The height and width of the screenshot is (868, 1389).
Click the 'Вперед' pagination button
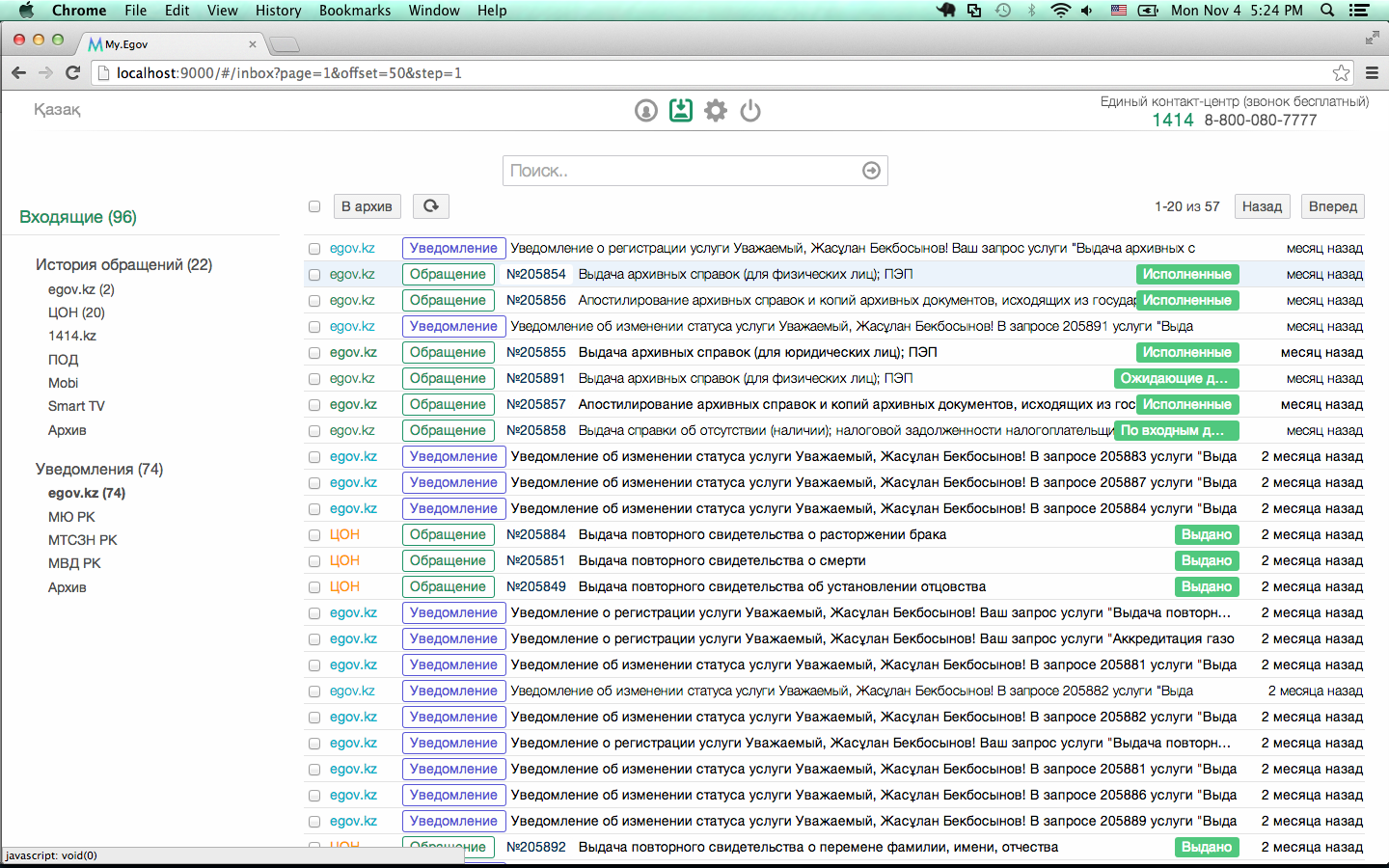point(1333,206)
